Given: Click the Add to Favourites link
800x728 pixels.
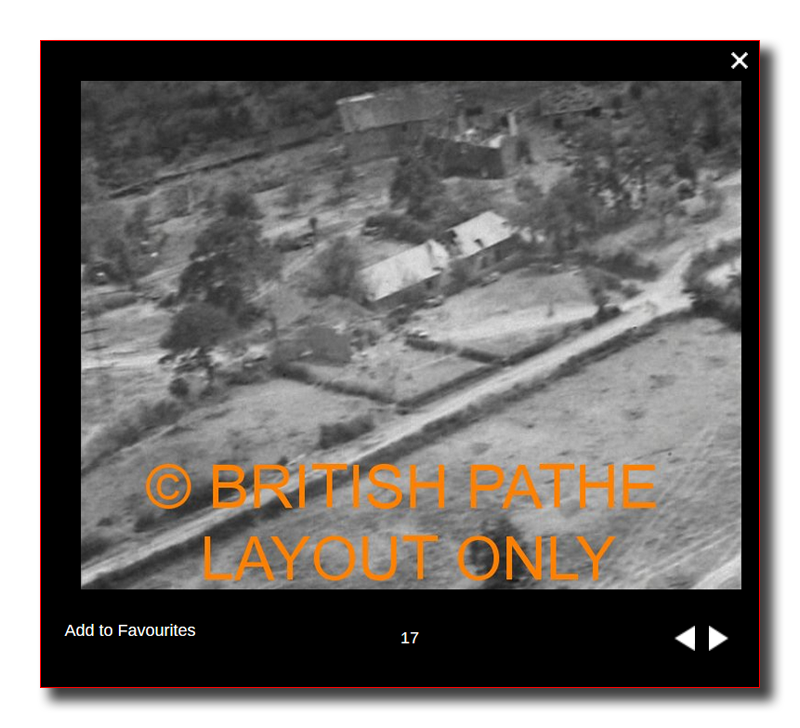Looking at the screenshot, I should [x=130, y=631].
